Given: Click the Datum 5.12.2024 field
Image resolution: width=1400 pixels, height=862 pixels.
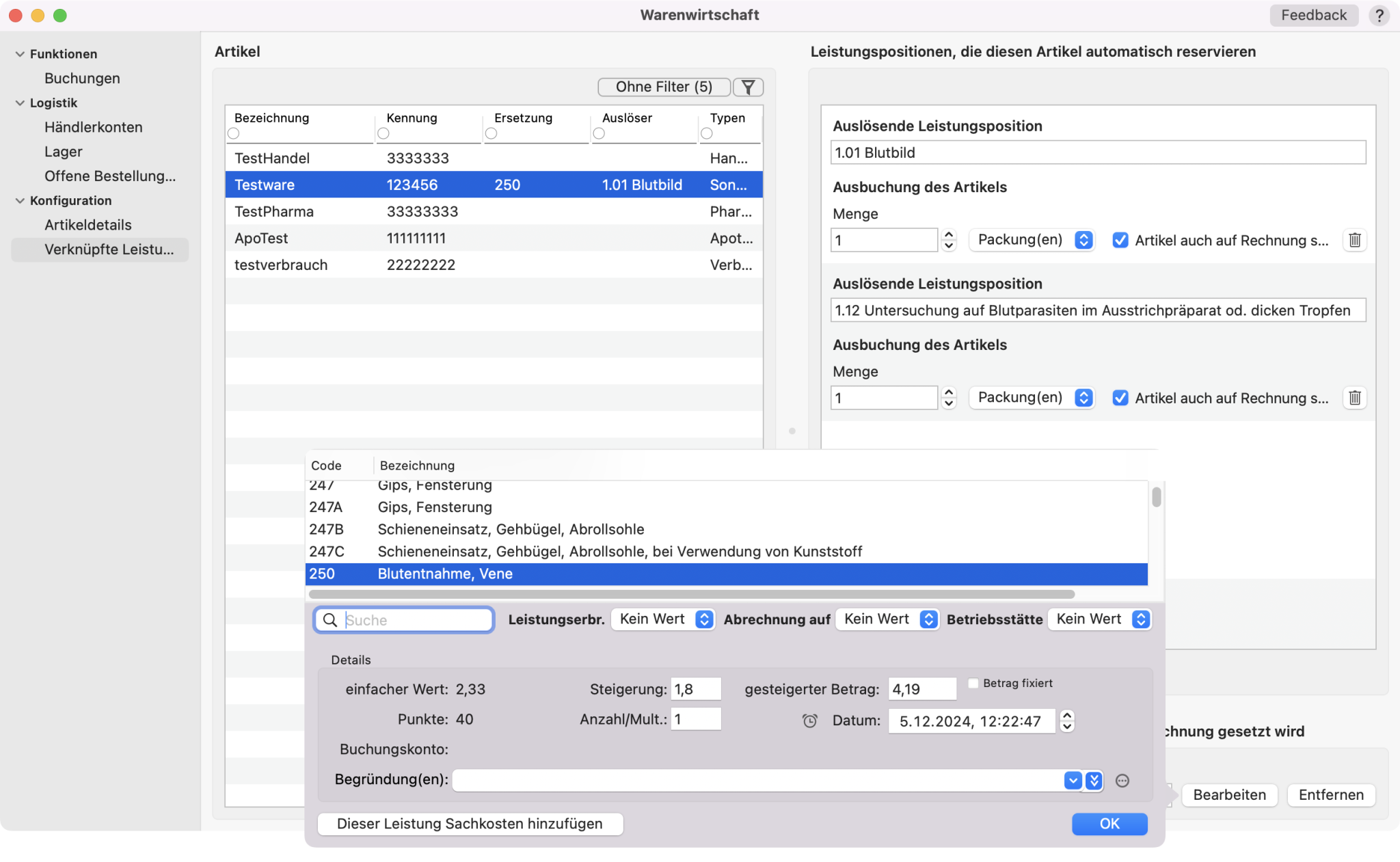Looking at the screenshot, I should pos(971,721).
